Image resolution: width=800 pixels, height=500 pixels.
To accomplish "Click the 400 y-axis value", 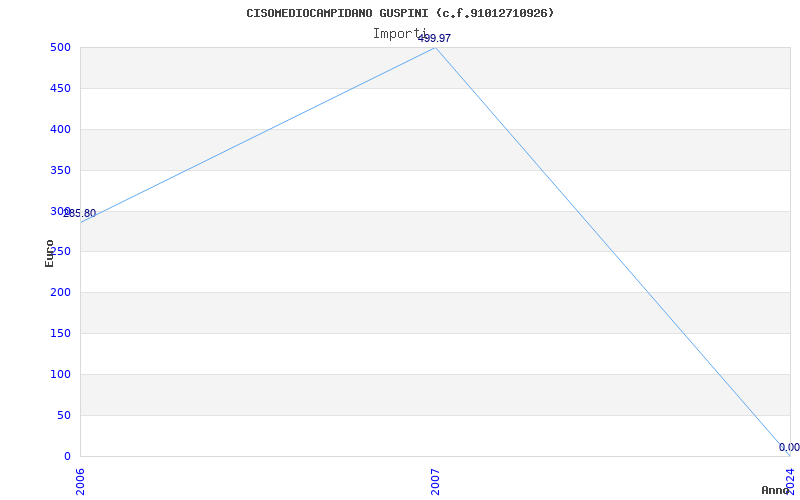I will tap(60, 129).
